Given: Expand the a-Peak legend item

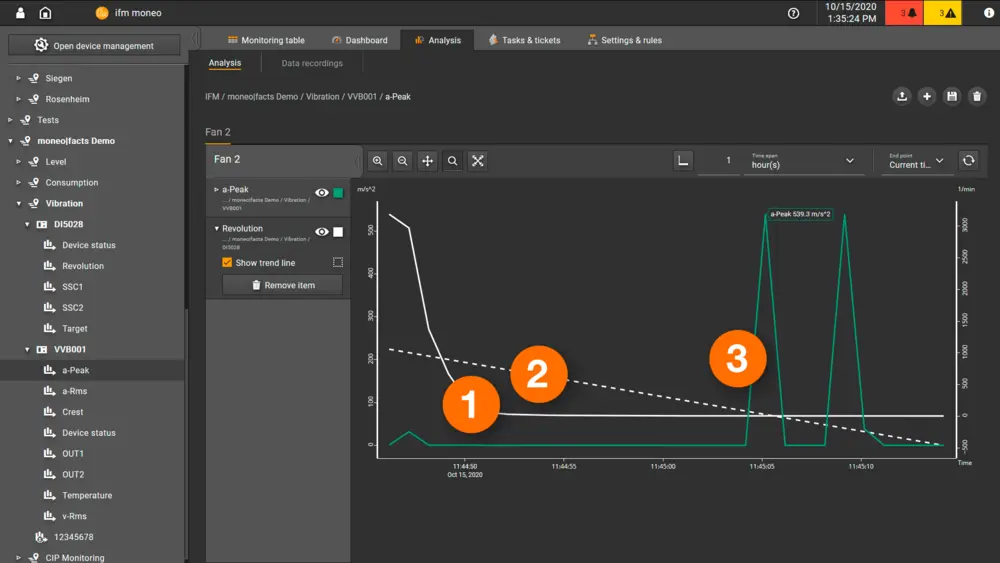Looking at the screenshot, I should (x=216, y=189).
